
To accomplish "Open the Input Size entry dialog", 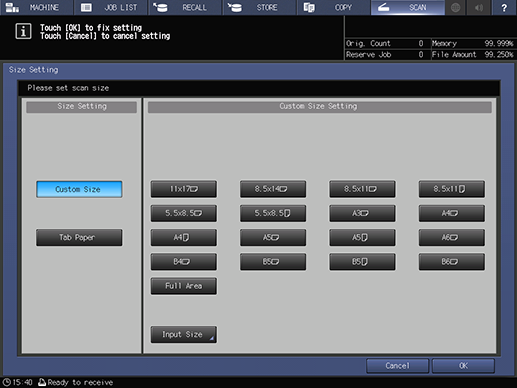I will pos(184,334).
